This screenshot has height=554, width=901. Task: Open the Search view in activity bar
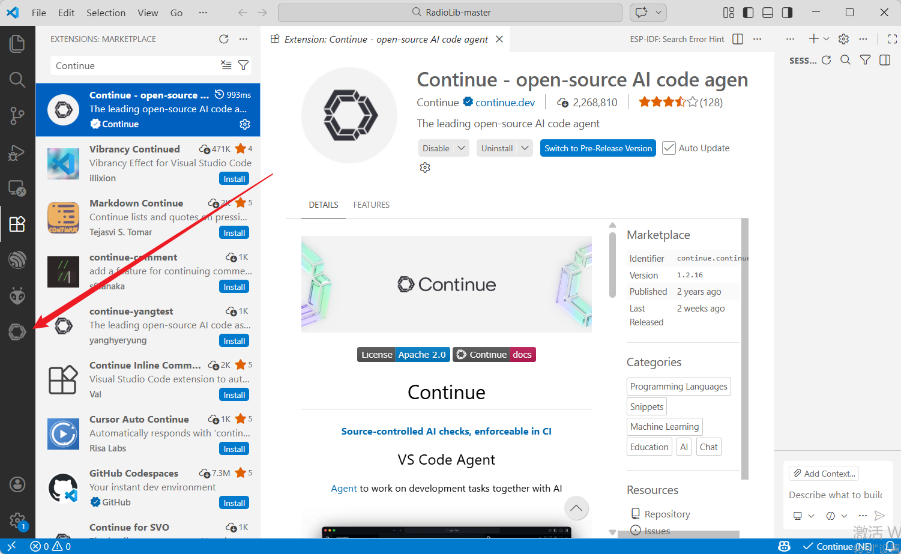click(17, 79)
